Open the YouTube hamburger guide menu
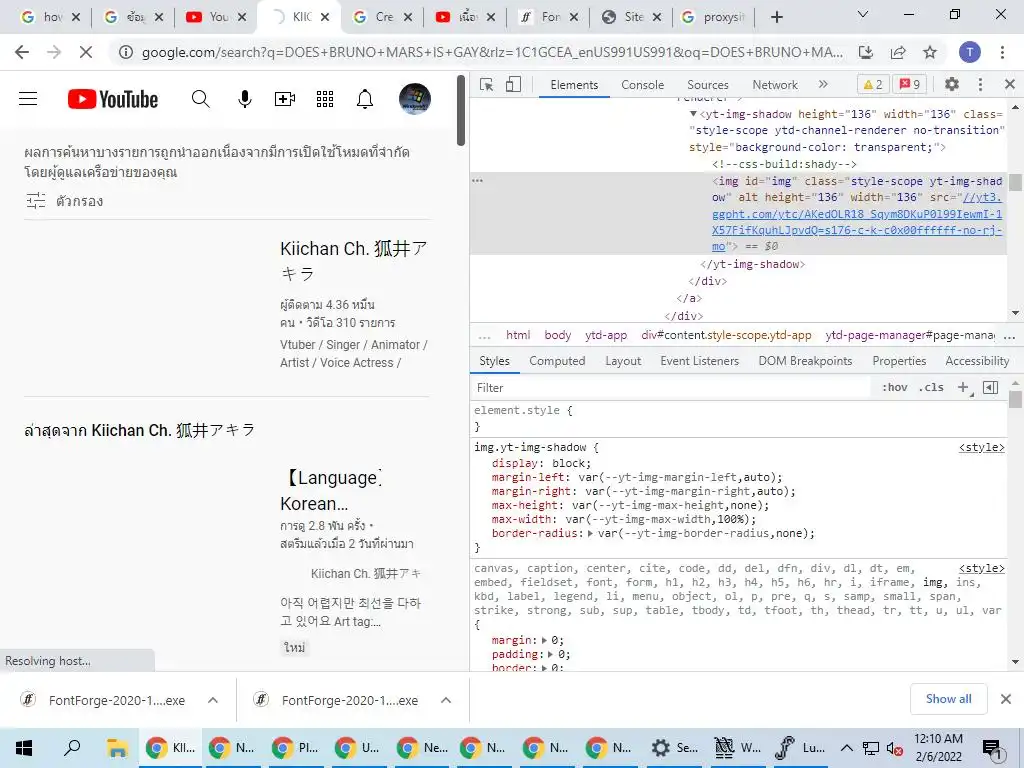 (28, 99)
